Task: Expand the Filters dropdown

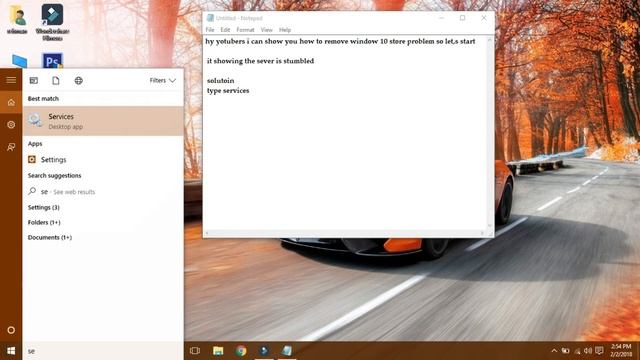Action: 162,80
